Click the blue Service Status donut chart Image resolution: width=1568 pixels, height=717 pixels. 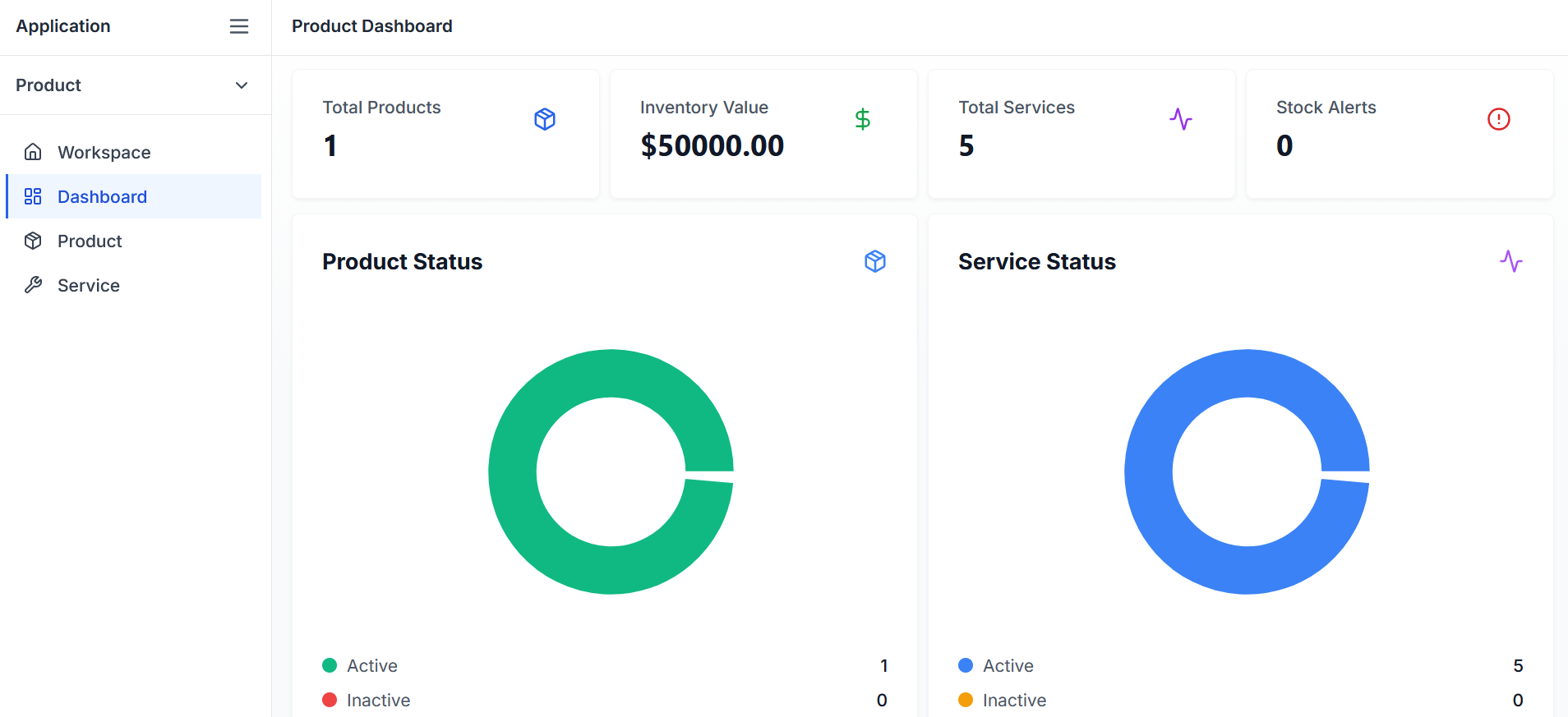pyautogui.click(x=1149, y=472)
